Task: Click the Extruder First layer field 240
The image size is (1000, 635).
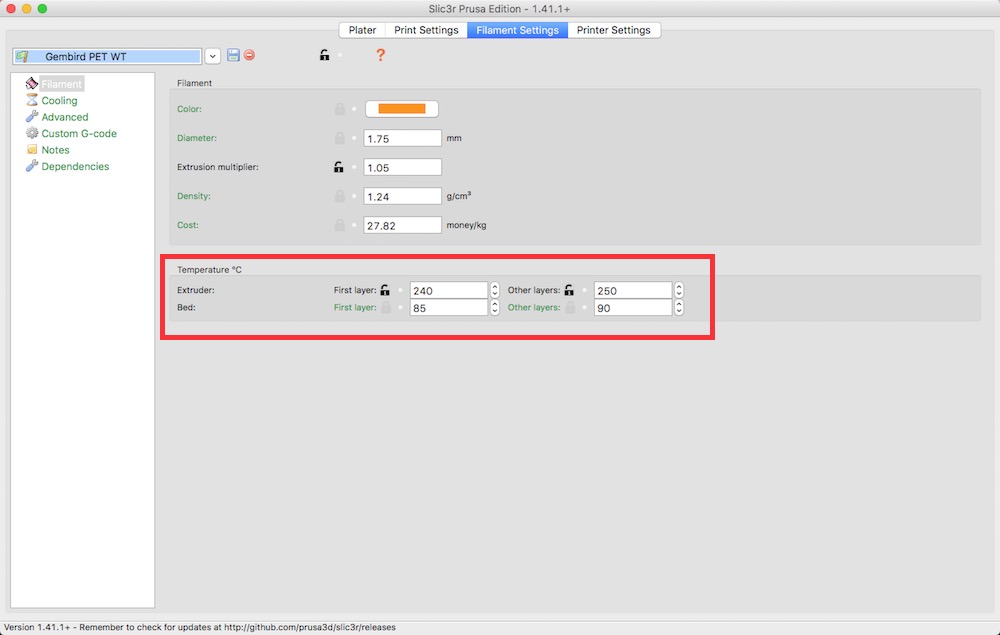Action: [449, 290]
